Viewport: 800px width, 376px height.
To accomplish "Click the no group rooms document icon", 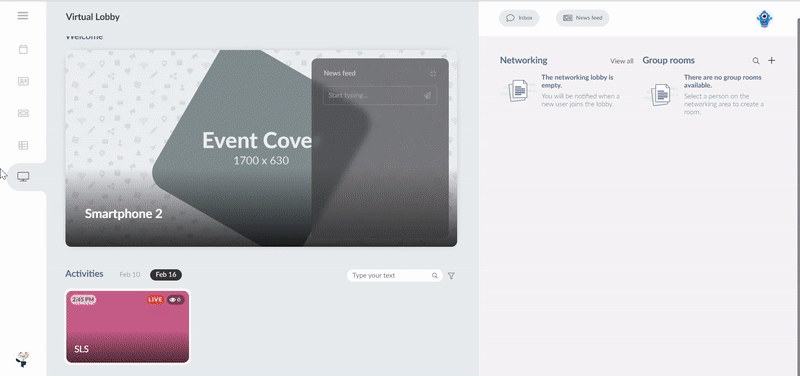I will coord(660,95).
